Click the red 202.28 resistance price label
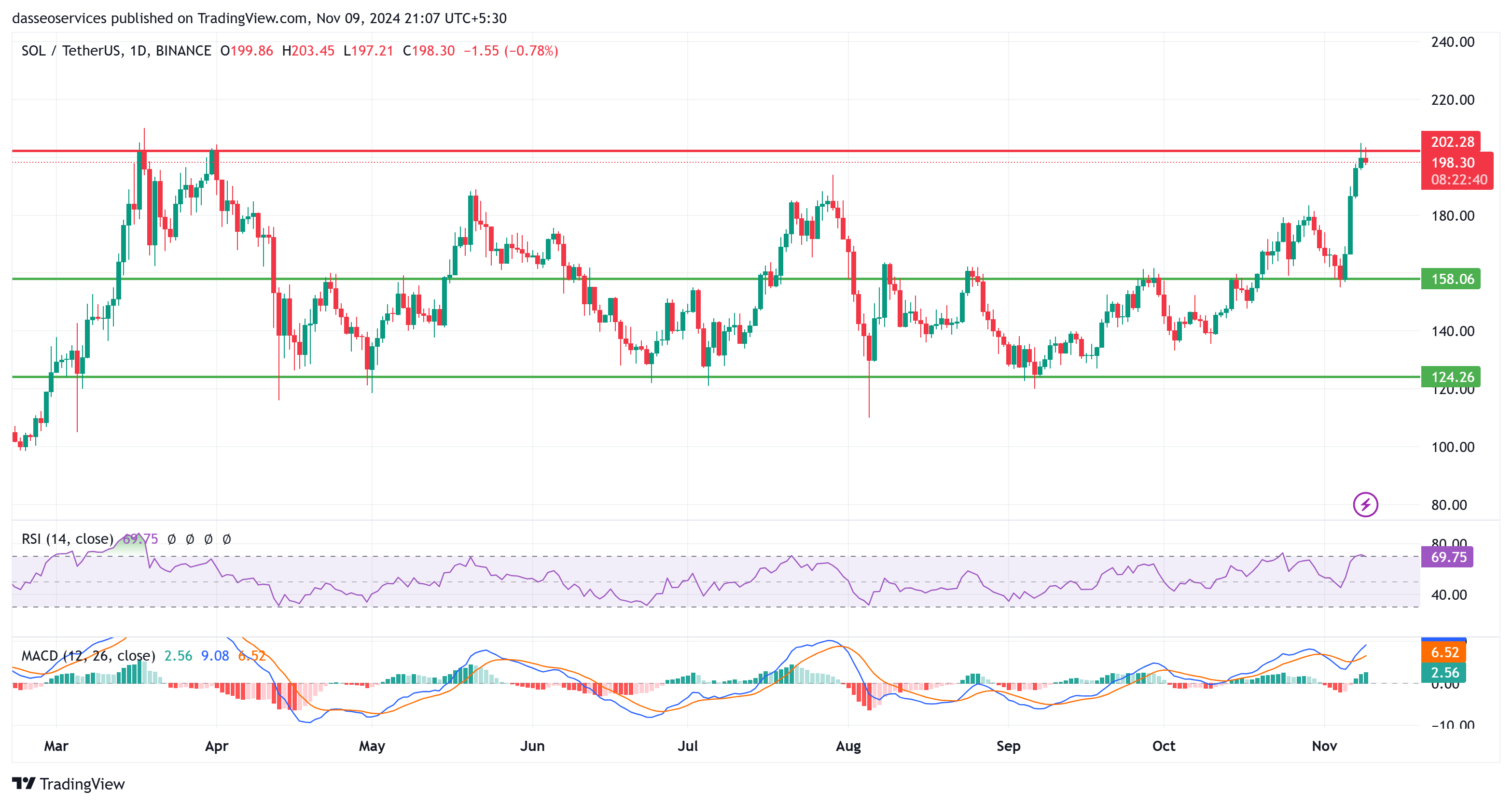 click(x=1450, y=141)
